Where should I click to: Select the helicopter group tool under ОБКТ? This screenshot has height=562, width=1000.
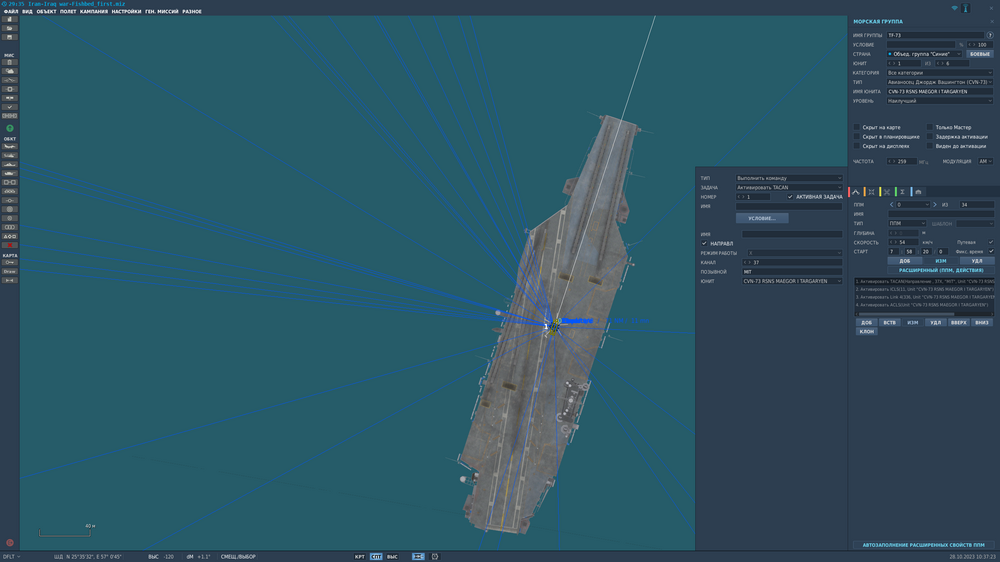pos(10,156)
